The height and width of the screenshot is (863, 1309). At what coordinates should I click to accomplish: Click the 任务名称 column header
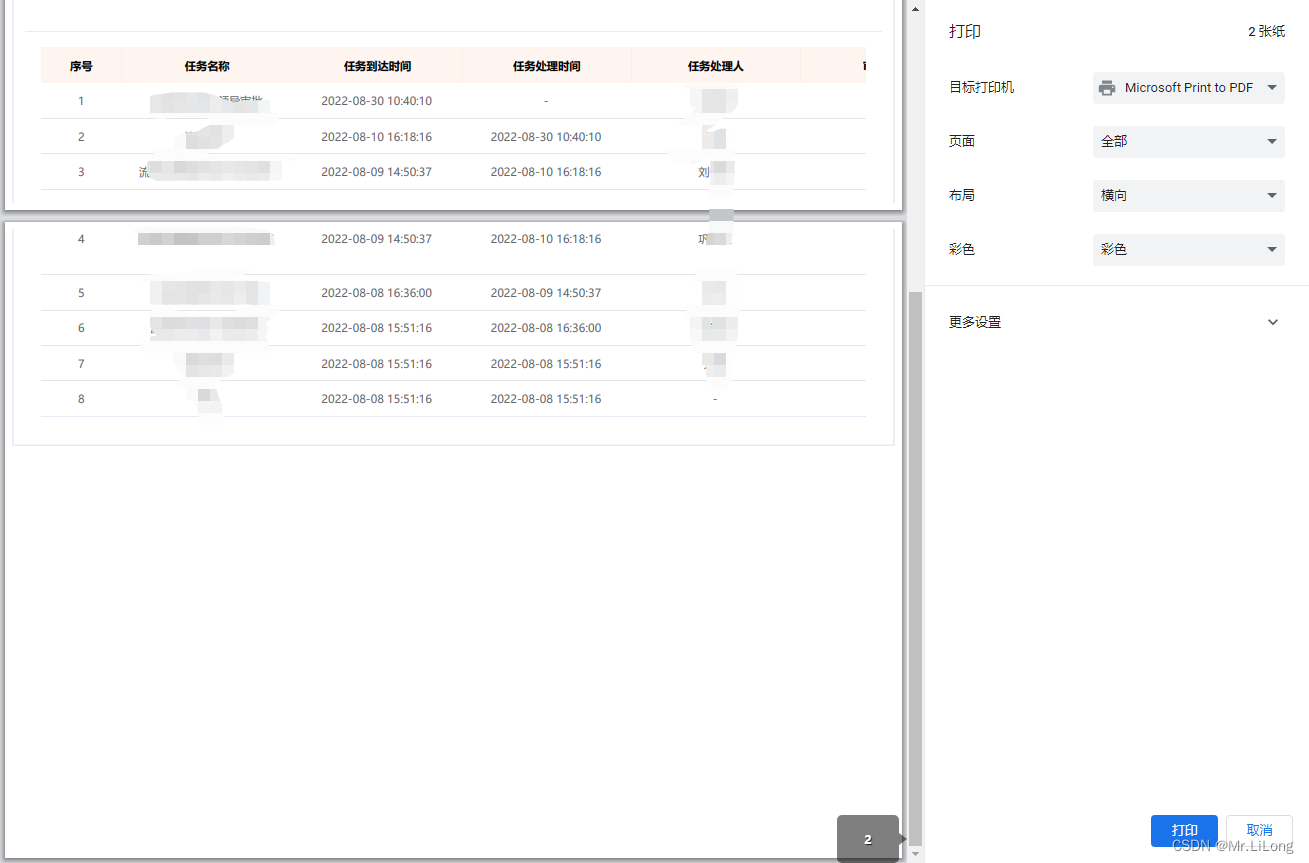pyautogui.click(x=205, y=66)
